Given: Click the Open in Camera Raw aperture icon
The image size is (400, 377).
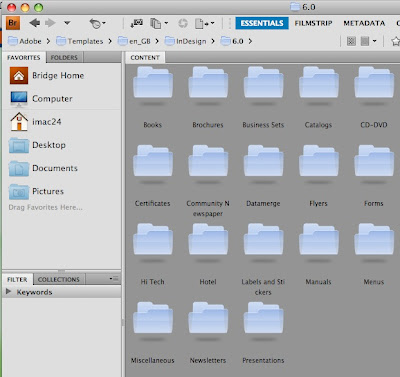Looking at the screenshot, I should tap(183, 23).
